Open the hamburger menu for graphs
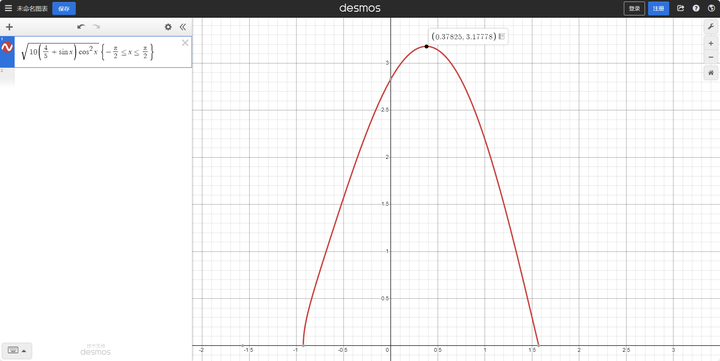720x361 pixels. click(x=8, y=8)
